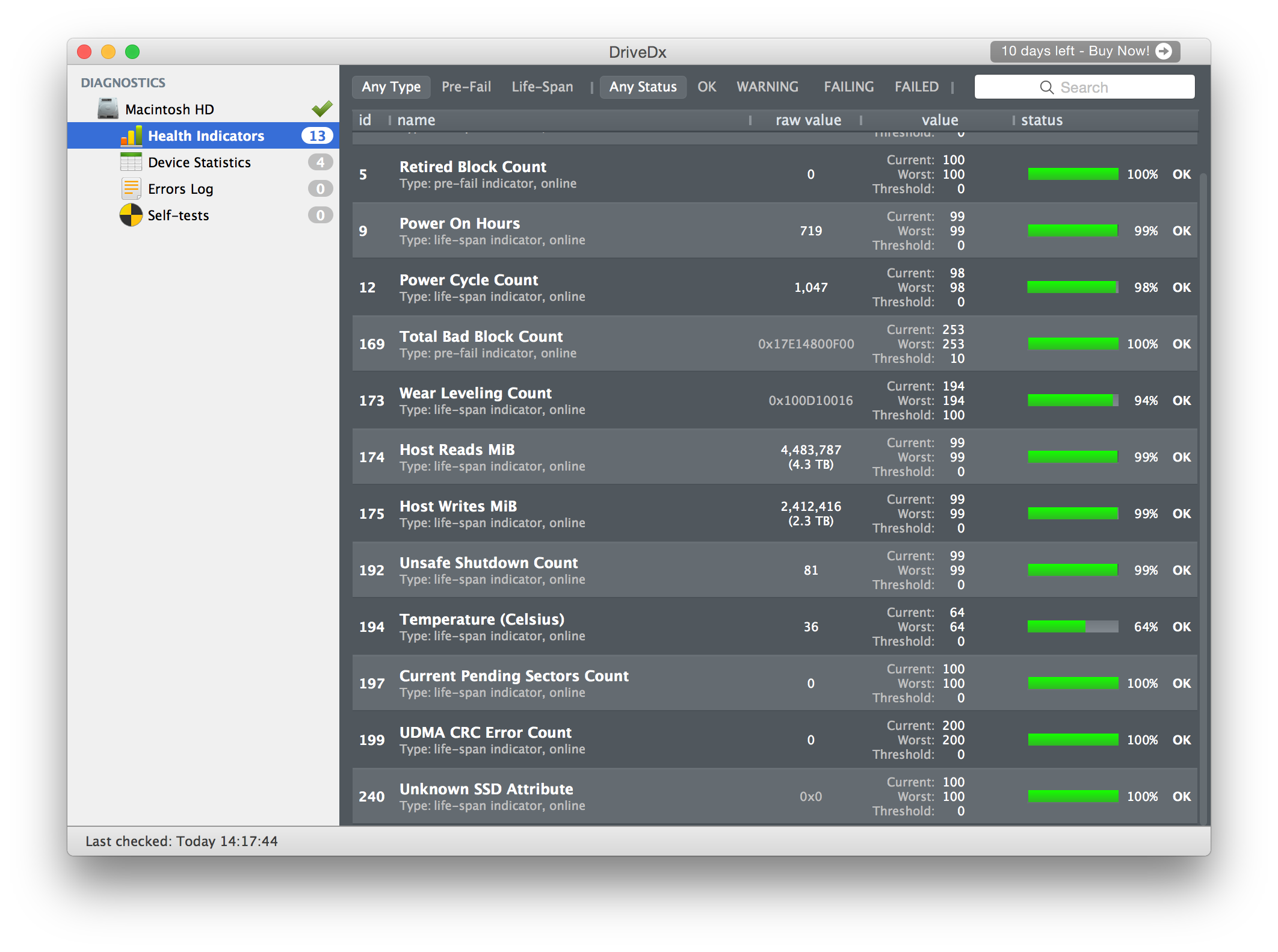
Task: Click the Power Cycle Count 98% bar
Action: pos(1073,287)
